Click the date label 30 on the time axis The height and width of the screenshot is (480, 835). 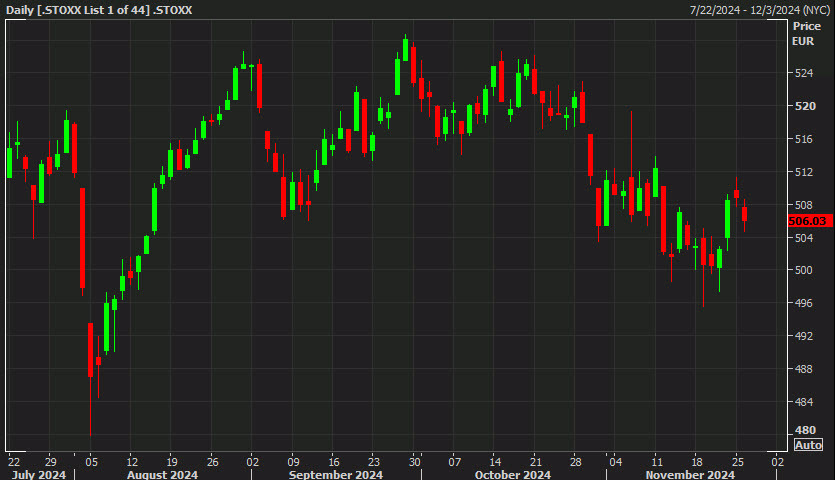[x=414, y=462]
